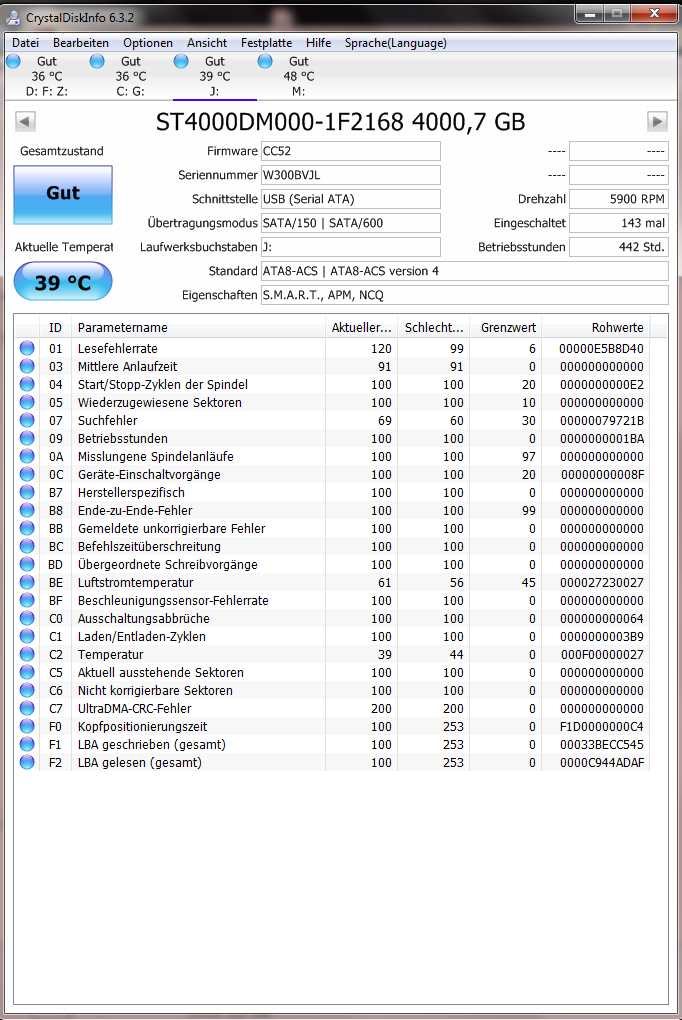This screenshot has height=1020, width=682.
Task: Click status icon of Aktuell ausstehende Sektoren row
Action: (27, 672)
